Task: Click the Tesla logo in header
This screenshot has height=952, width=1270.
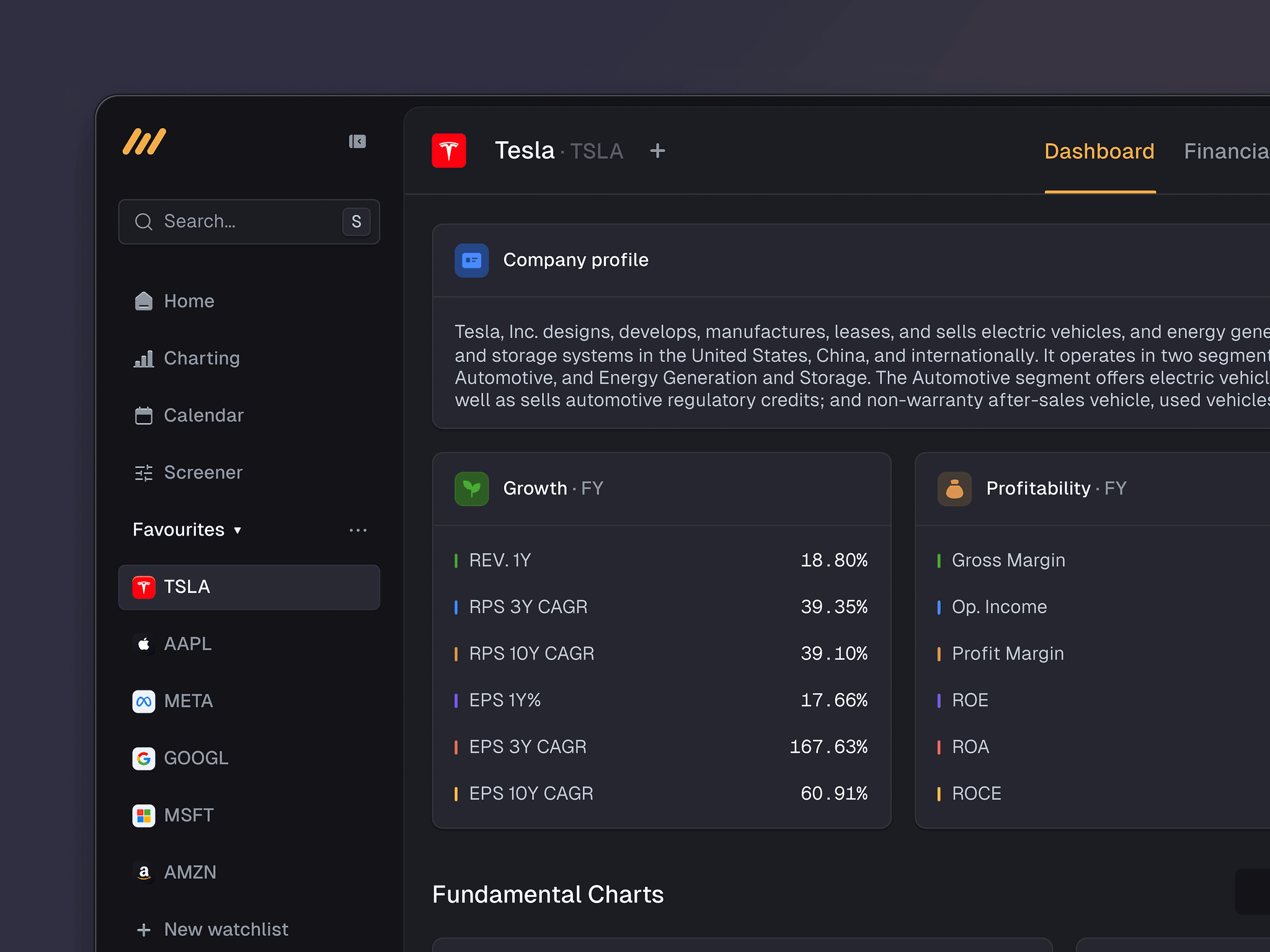Action: [x=449, y=151]
